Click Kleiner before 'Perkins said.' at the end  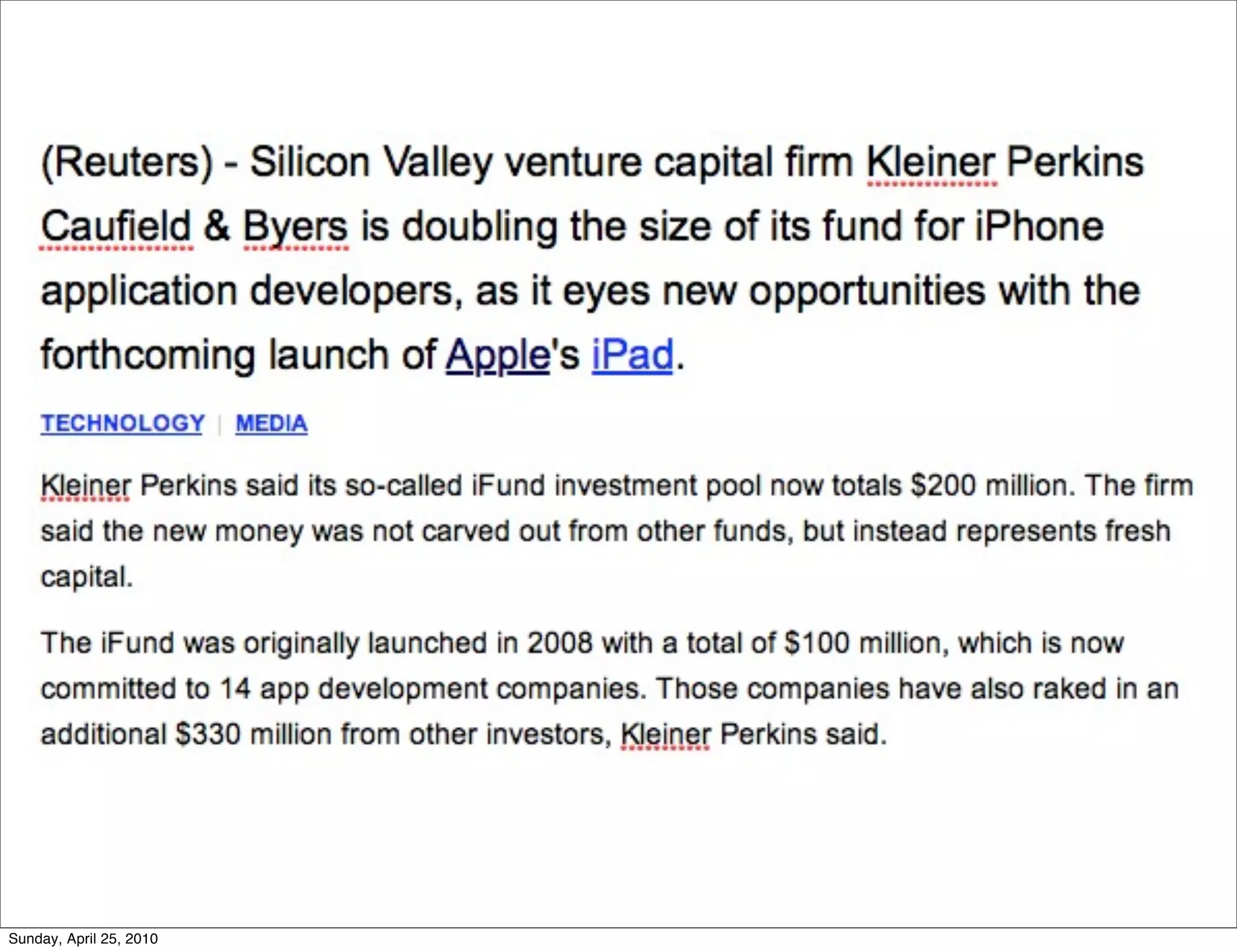tap(665, 735)
